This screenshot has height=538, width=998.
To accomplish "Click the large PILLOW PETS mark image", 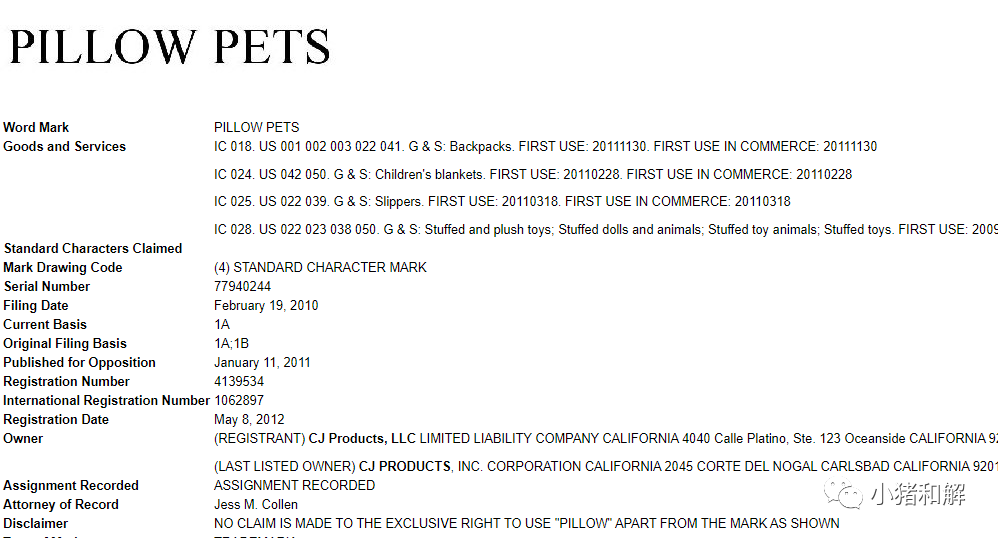I will coord(170,47).
